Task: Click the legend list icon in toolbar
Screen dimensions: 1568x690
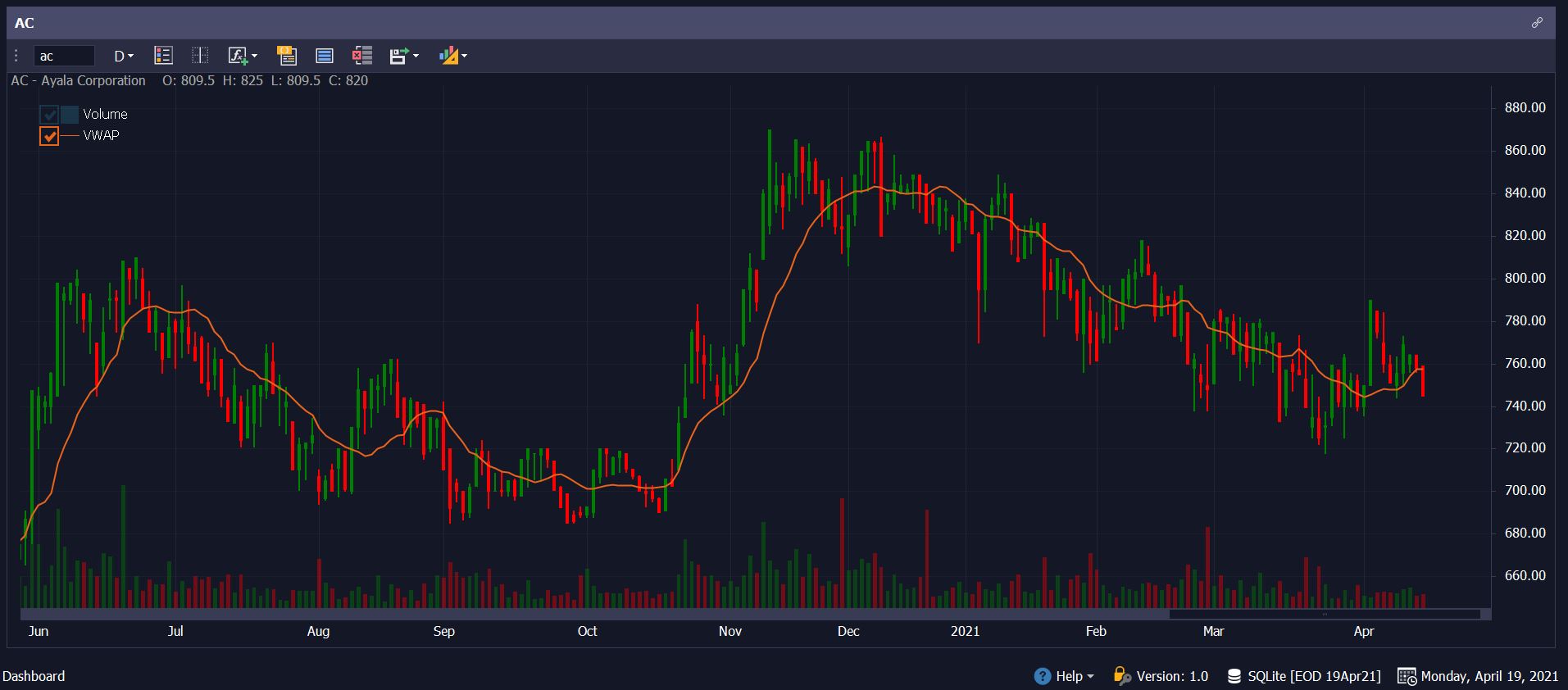Action: pyautogui.click(x=163, y=56)
